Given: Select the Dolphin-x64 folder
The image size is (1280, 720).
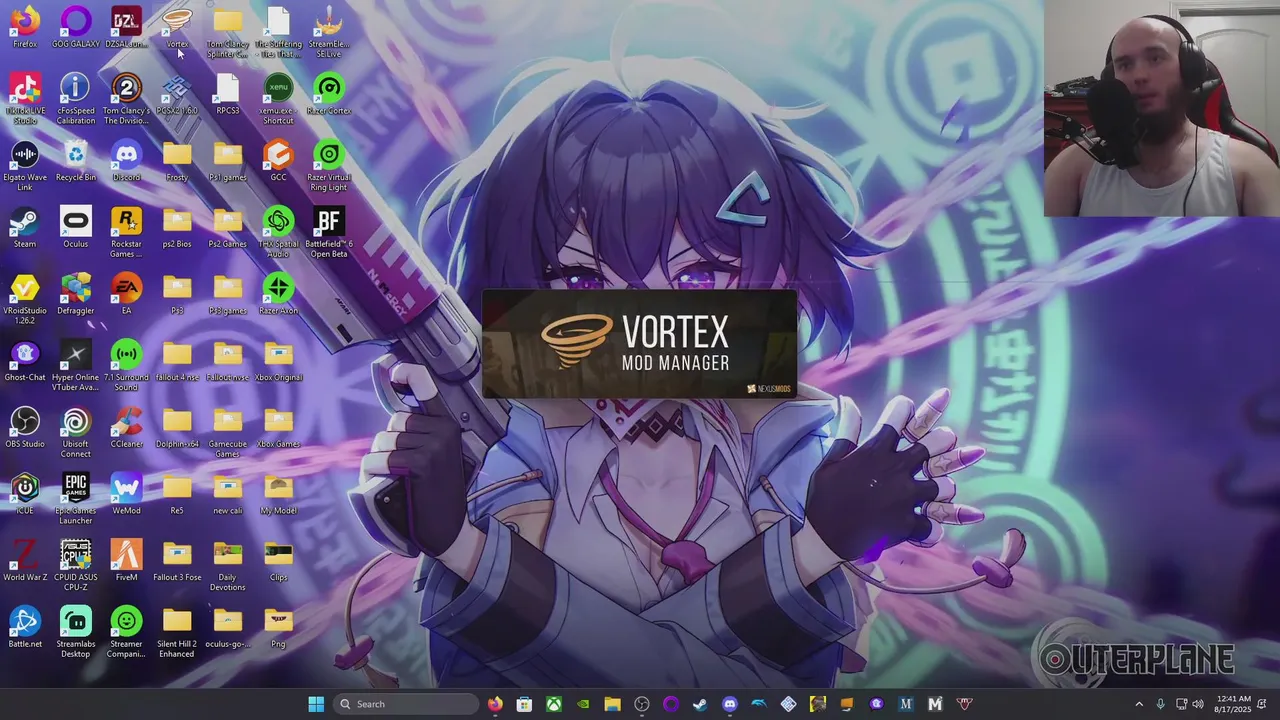Looking at the screenshot, I should pos(177,427).
